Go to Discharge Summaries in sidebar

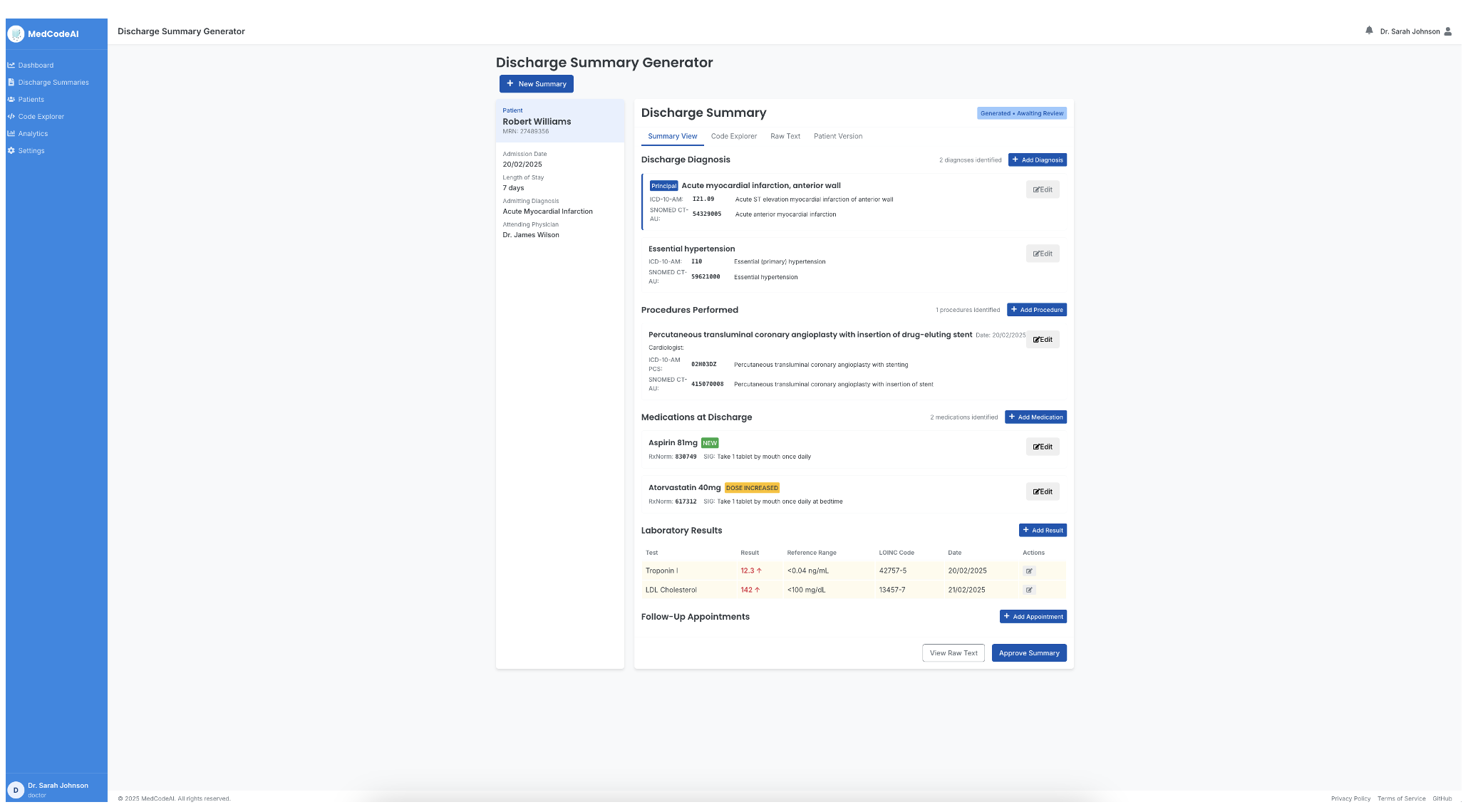coord(53,82)
